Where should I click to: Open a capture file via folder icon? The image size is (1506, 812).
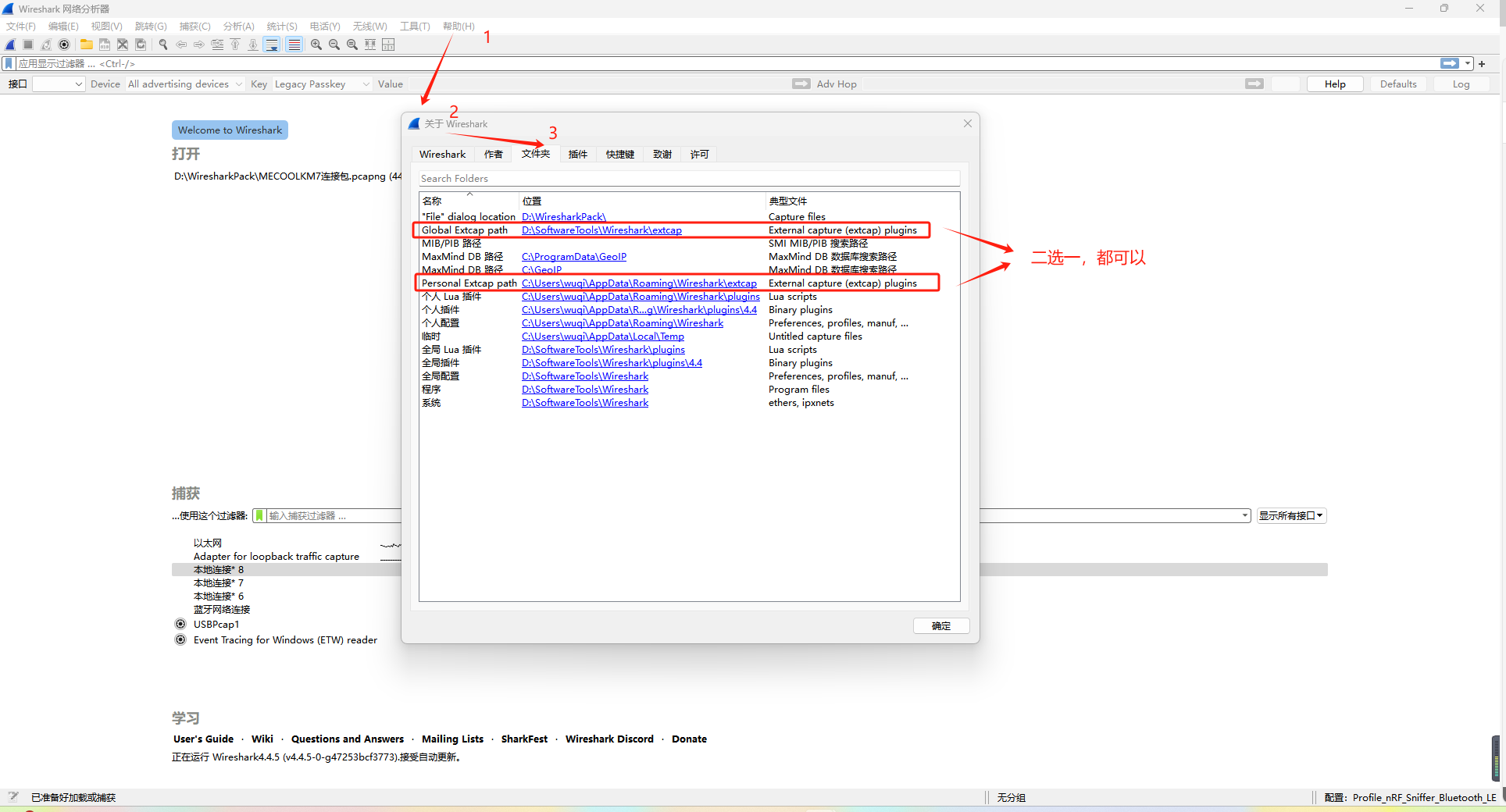[x=86, y=45]
